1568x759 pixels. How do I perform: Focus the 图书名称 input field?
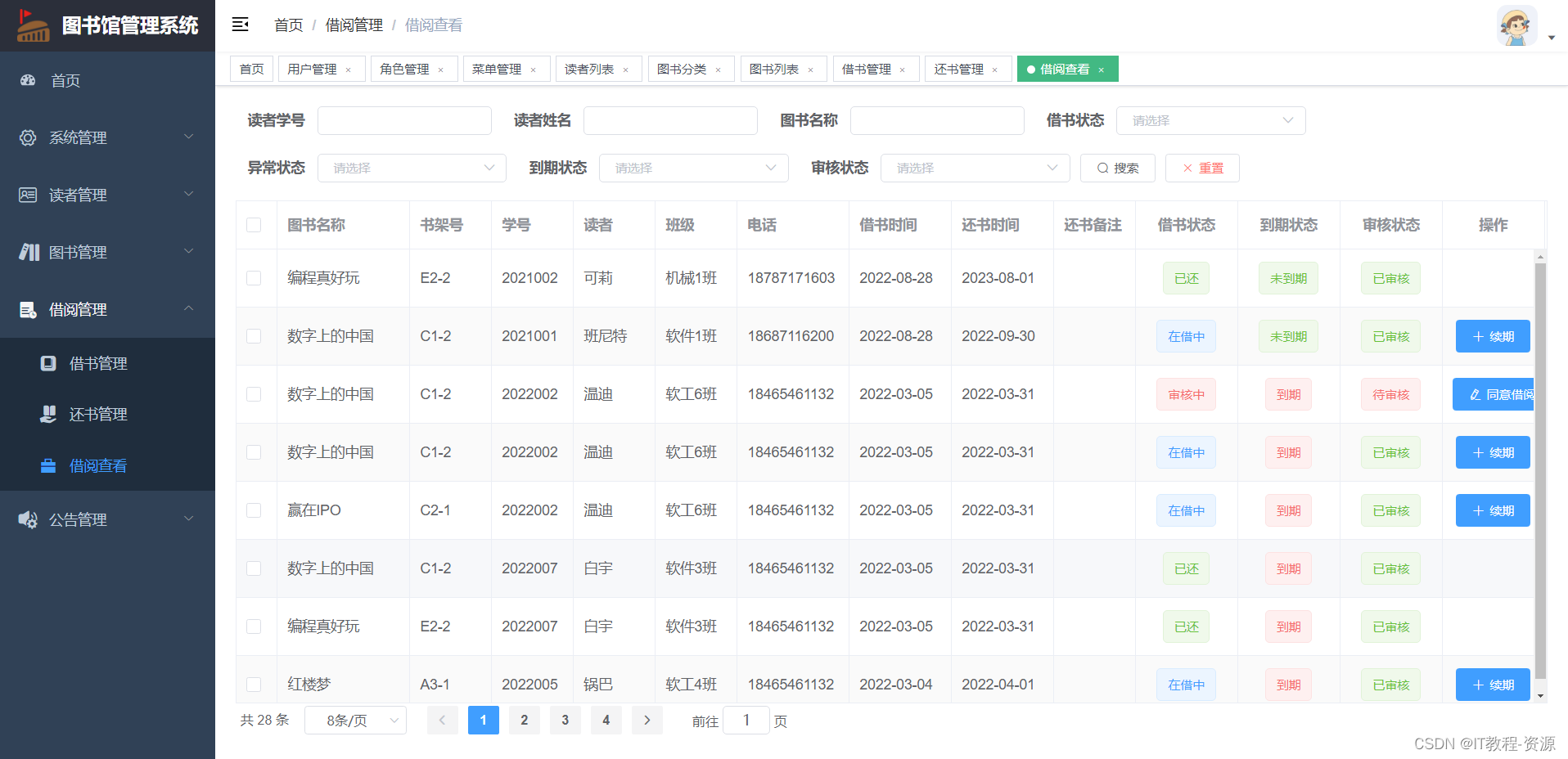pyautogui.click(x=937, y=120)
